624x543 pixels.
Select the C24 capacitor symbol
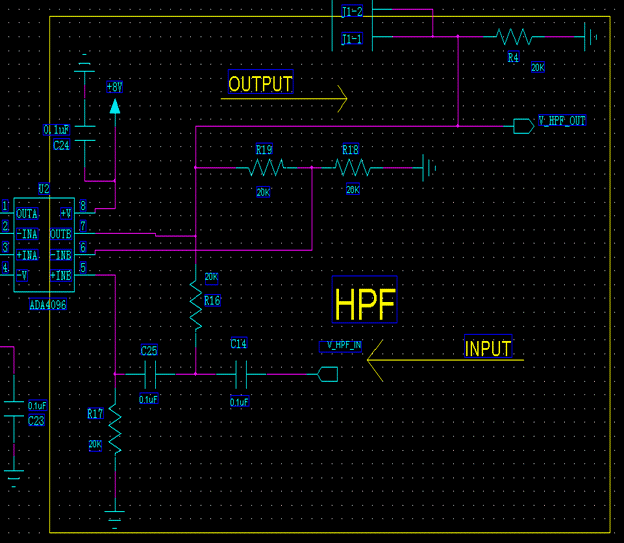(86, 132)
